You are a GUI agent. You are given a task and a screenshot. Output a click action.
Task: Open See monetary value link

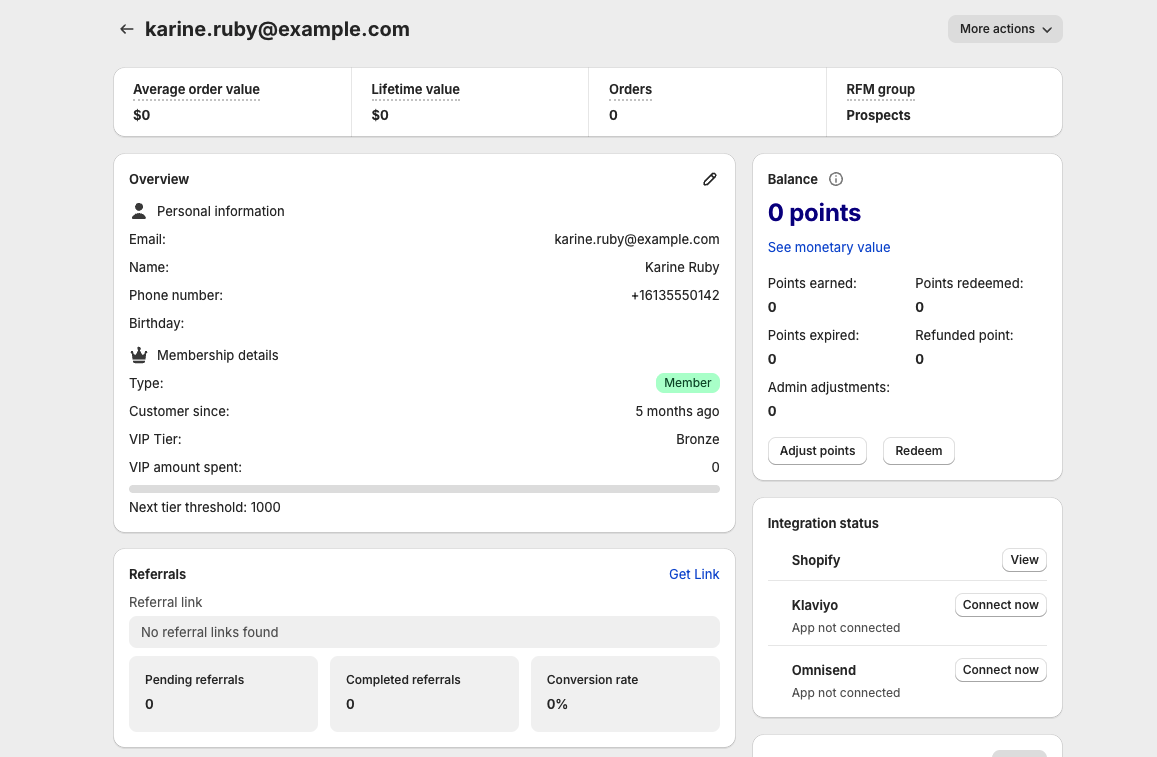828,247
